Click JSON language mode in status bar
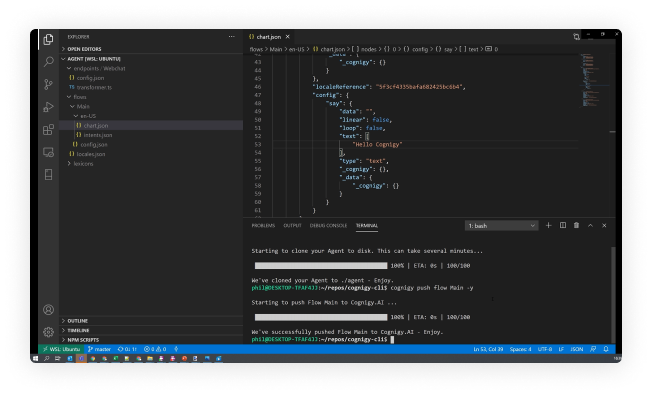The width and height of the screenshot is (652, 394). pos(576,349)
